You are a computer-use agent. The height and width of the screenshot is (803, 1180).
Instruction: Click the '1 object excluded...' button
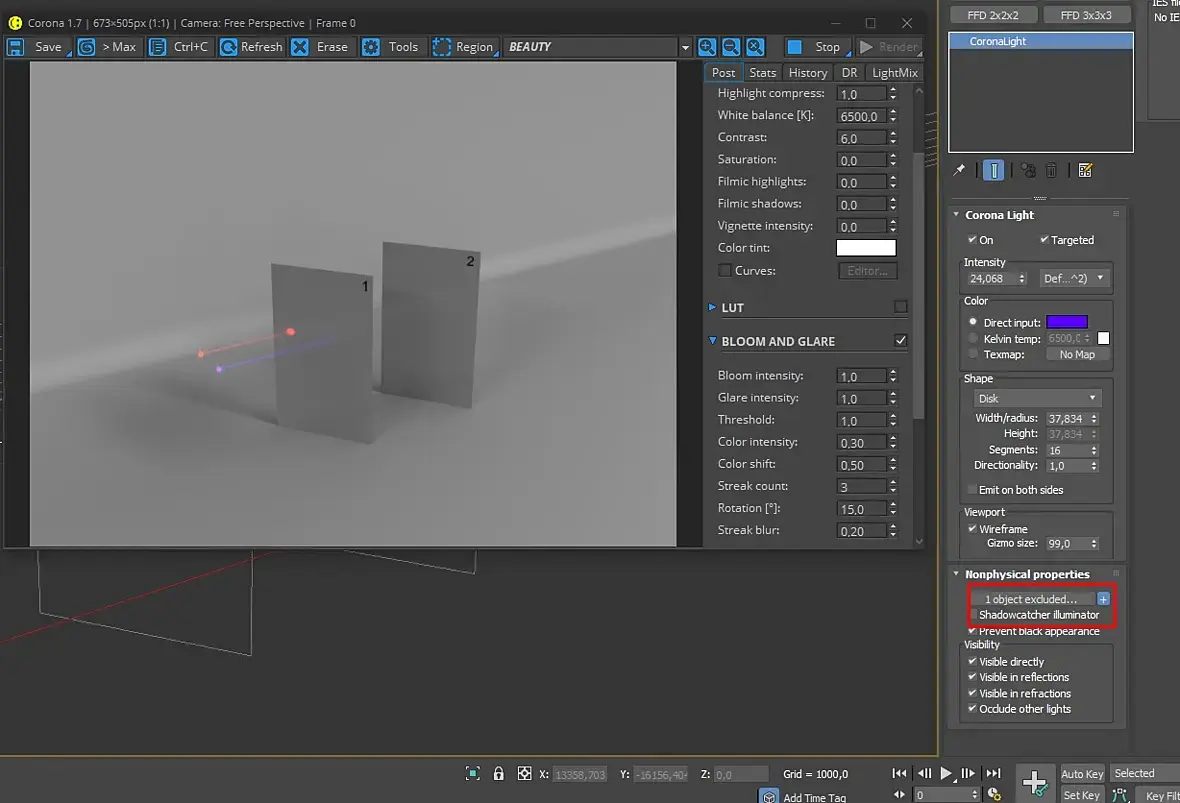pyautogui.click(x=1031, y=599)
